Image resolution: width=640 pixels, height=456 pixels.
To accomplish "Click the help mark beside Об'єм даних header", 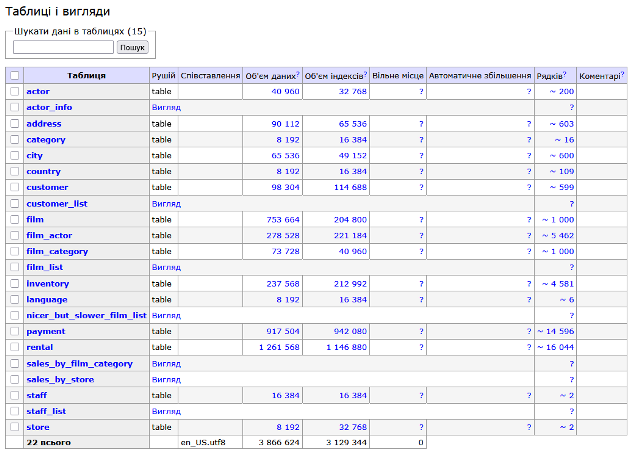I will point(298,73).
